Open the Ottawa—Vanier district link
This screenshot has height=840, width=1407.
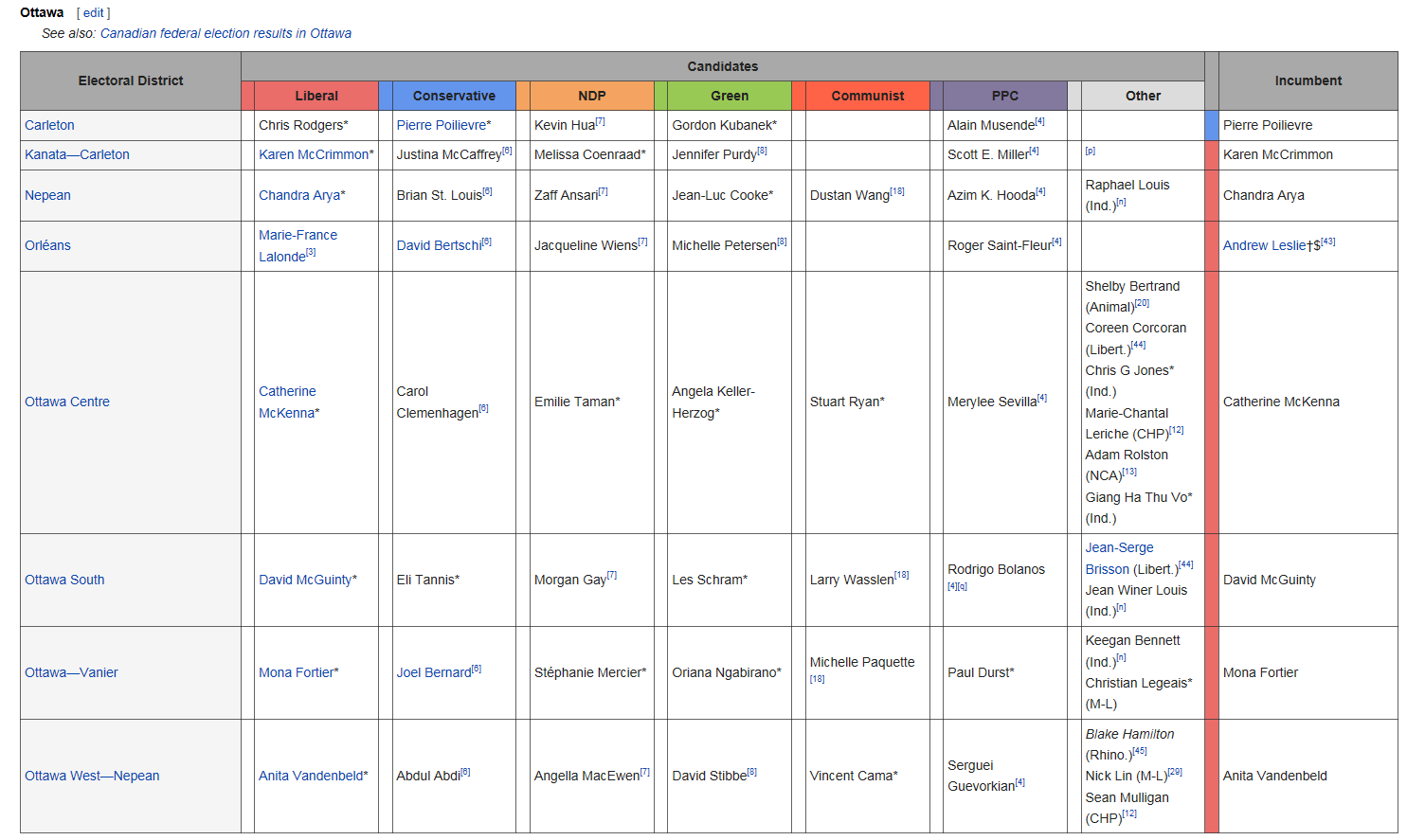[x=71, y=672]
